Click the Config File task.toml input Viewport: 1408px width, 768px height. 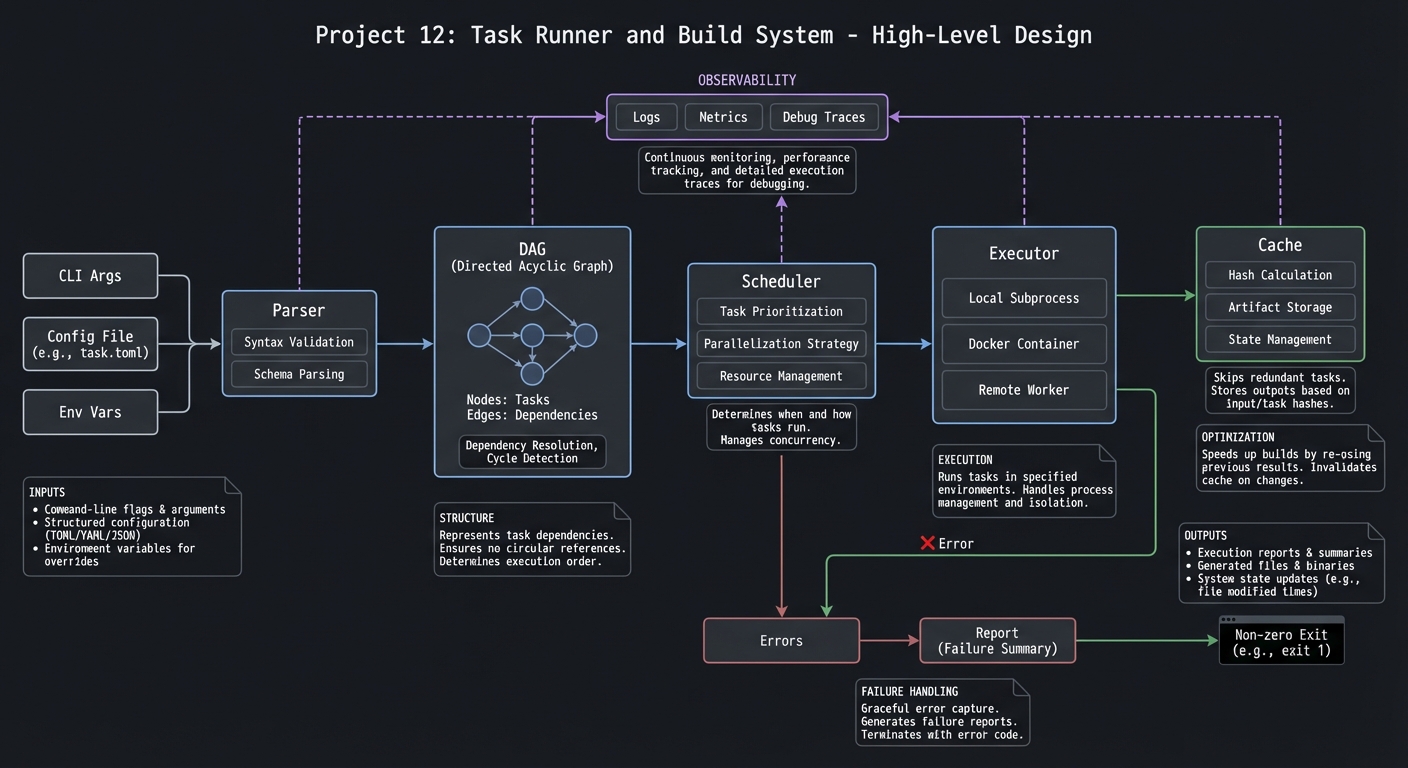(90, 343)
